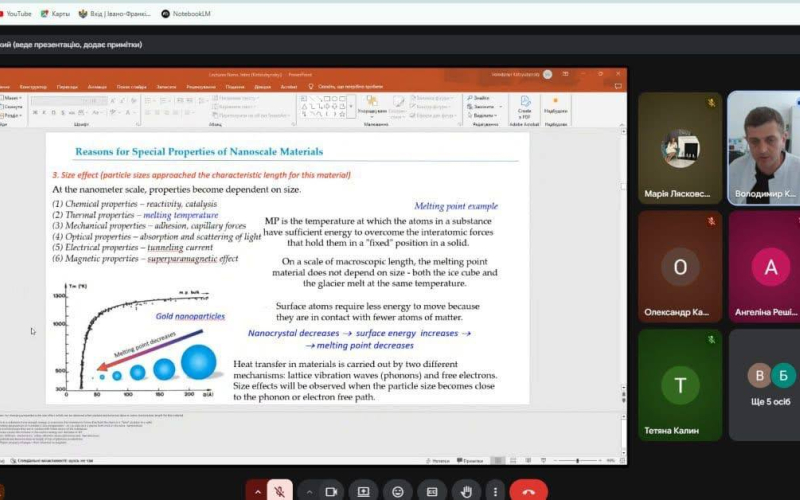Select Ангеліна Реші participant tile
Image resolution: width=800 pixels, height=500 pixels.
[764, 267]
